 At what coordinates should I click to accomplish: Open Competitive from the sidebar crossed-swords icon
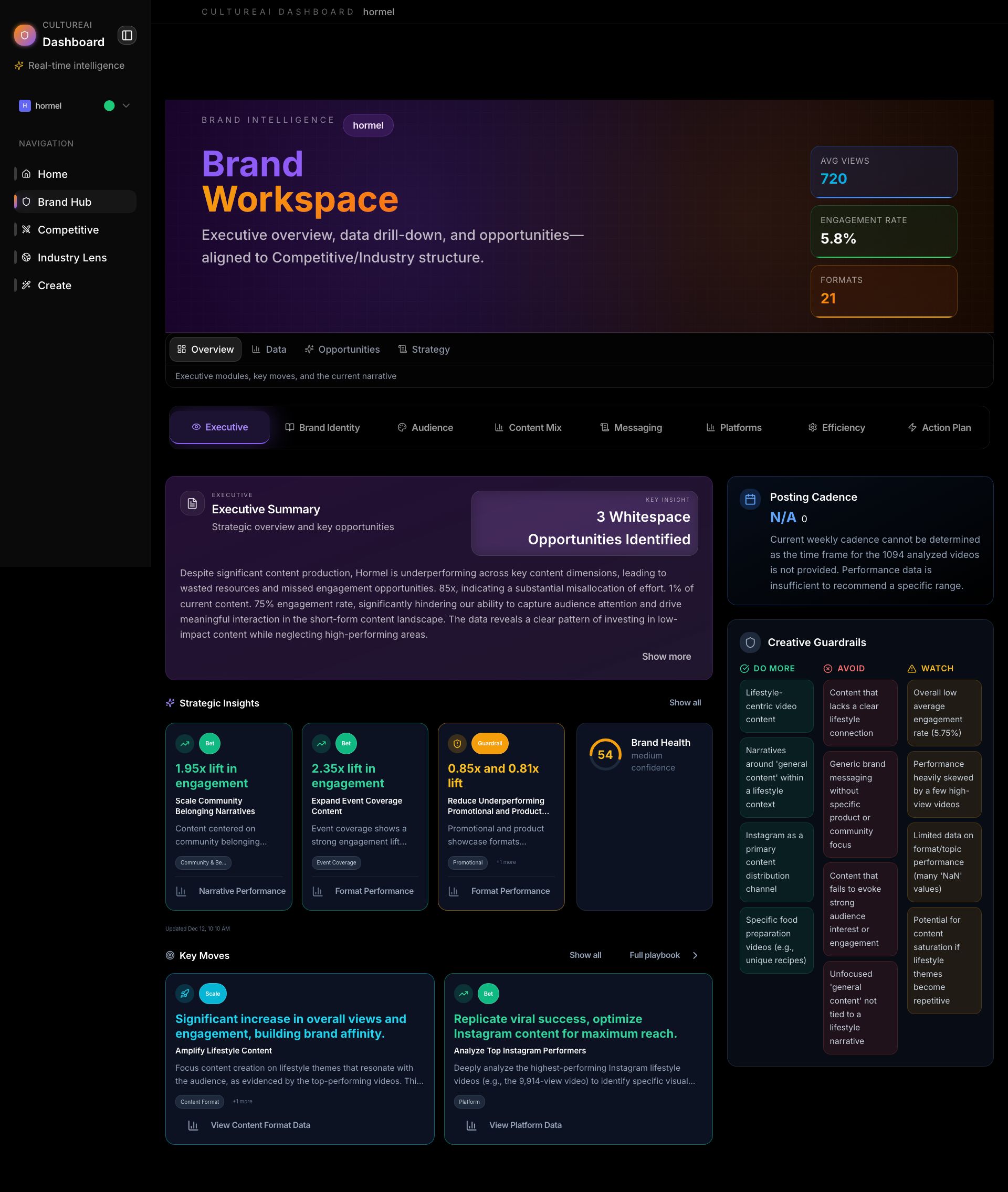pyautogui.click(x=26, y=229)
